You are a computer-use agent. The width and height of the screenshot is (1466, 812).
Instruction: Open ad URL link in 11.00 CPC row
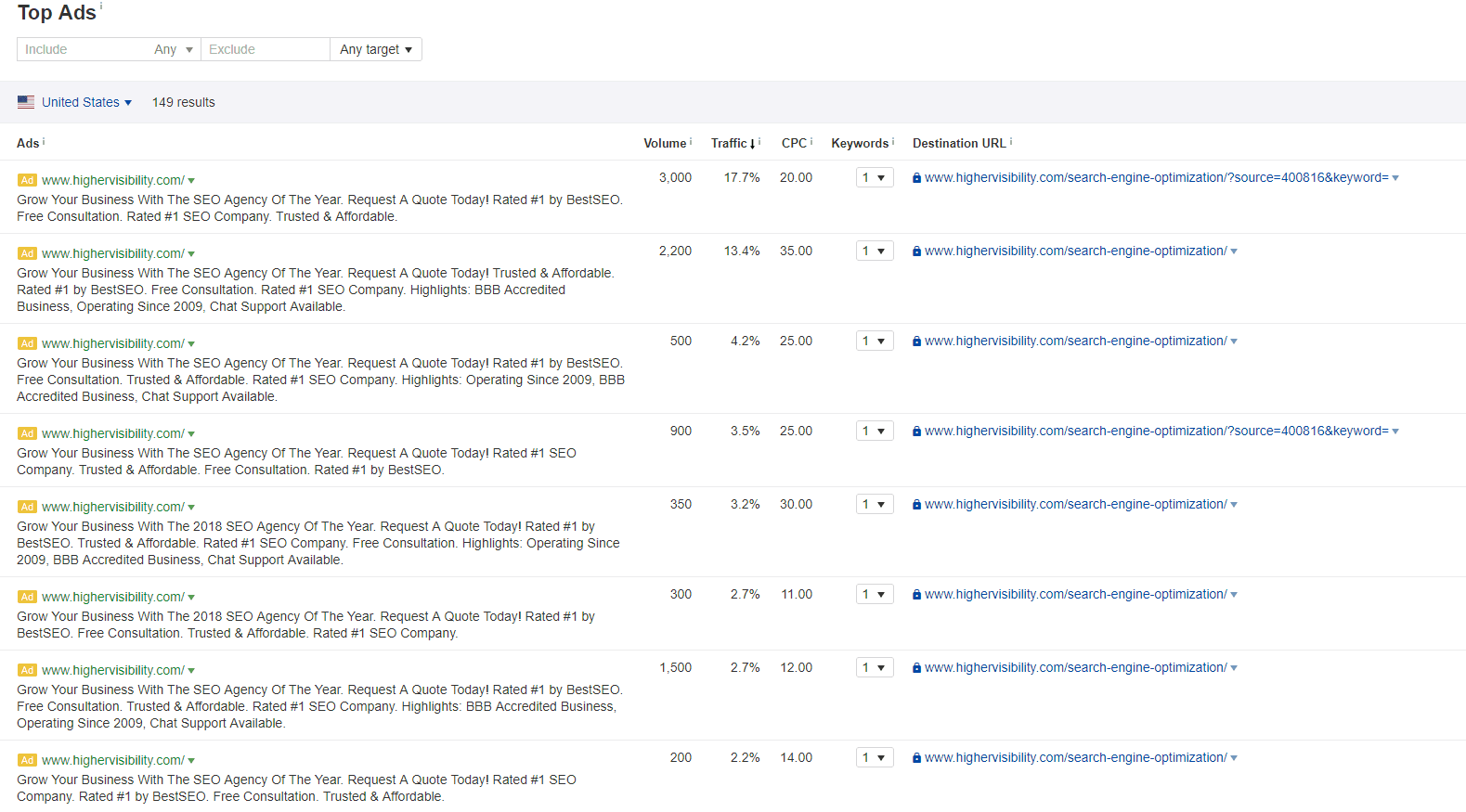point(113,597)
